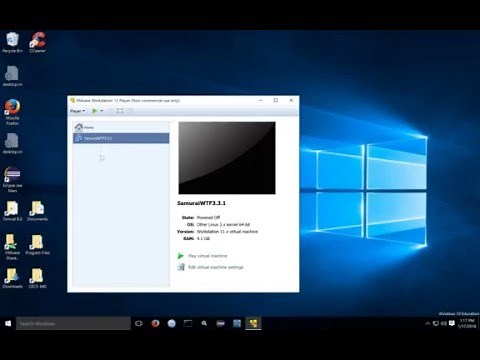
Task: Maximize the VMware Player window
Action: 276,100
